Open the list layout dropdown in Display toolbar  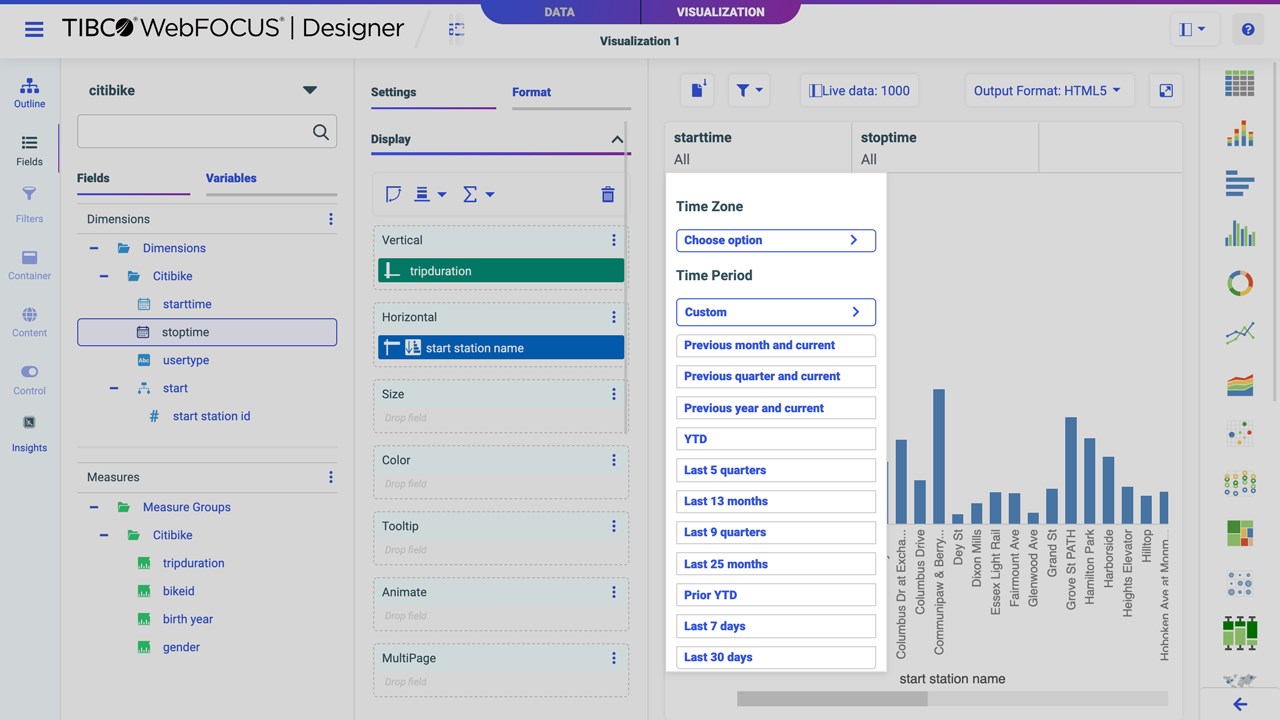(x=430, y=194)
